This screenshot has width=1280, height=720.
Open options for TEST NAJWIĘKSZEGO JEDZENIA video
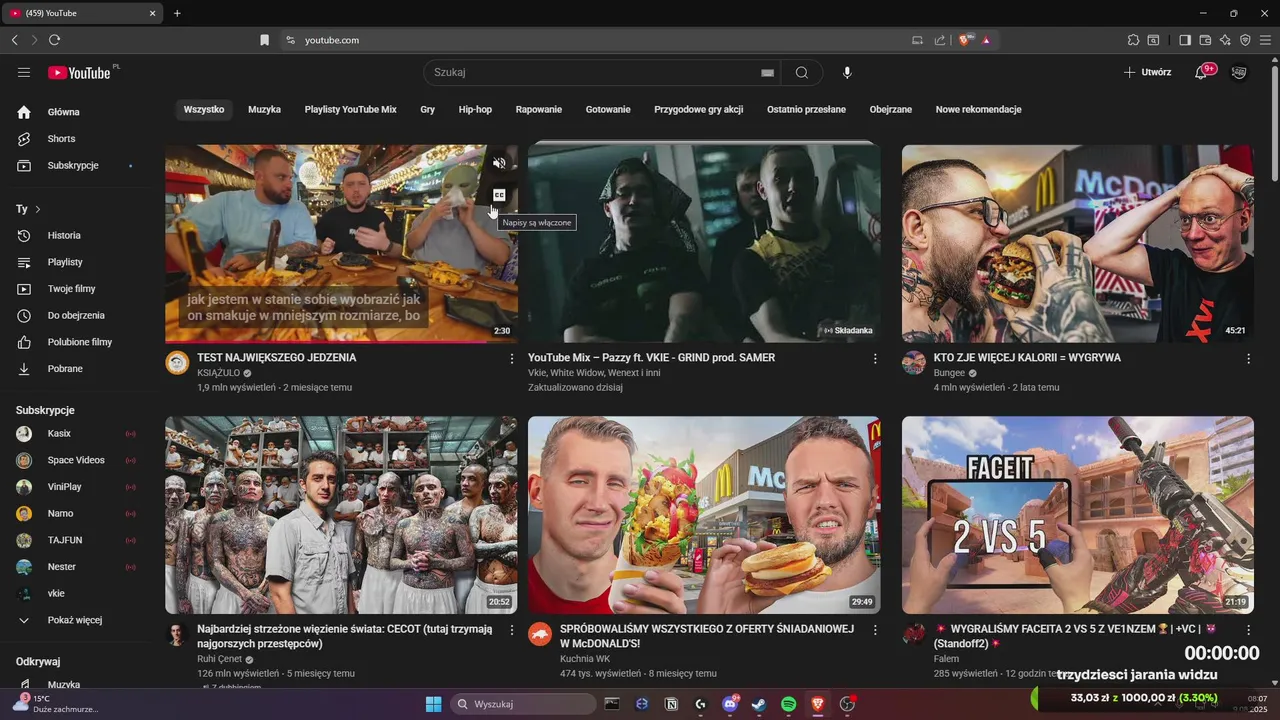(x=512, y=358)
